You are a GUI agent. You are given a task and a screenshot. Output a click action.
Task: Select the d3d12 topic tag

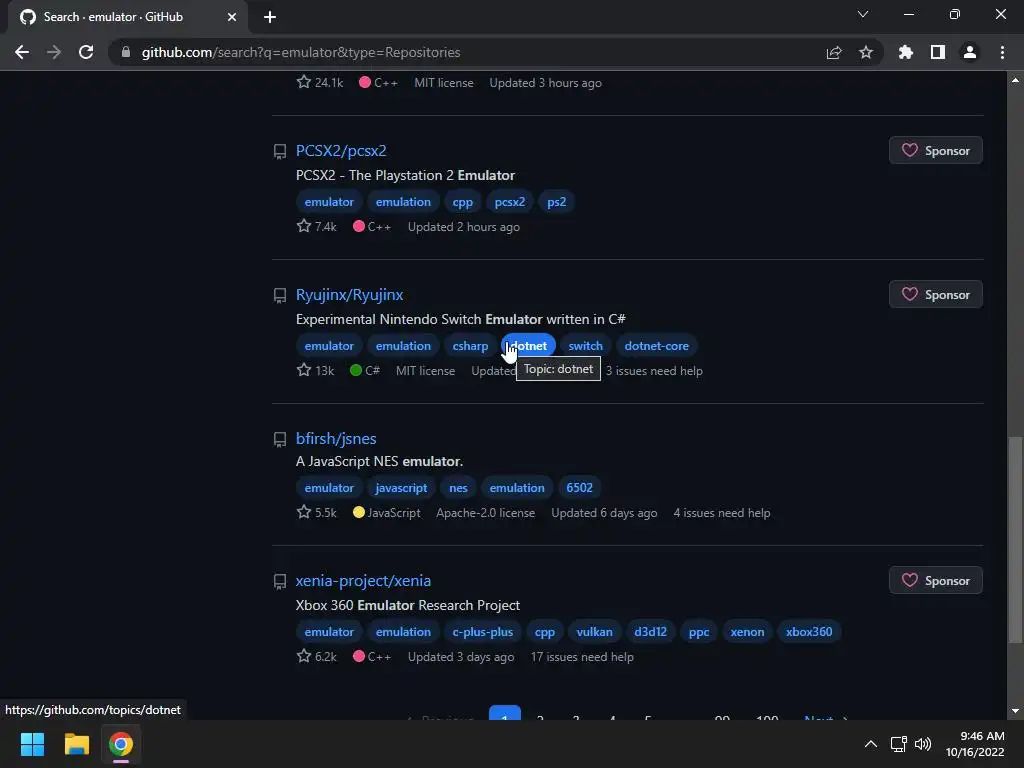pyautogui.click(x=650, y=632)
